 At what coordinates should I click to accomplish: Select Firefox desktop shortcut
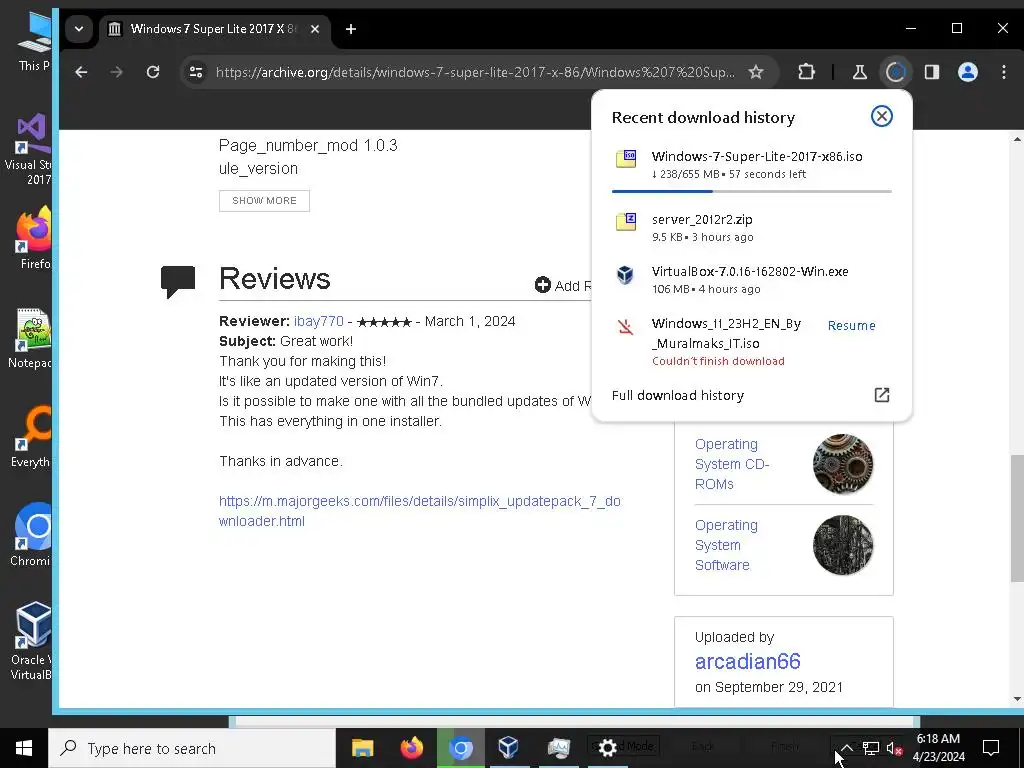coord(33,238)
